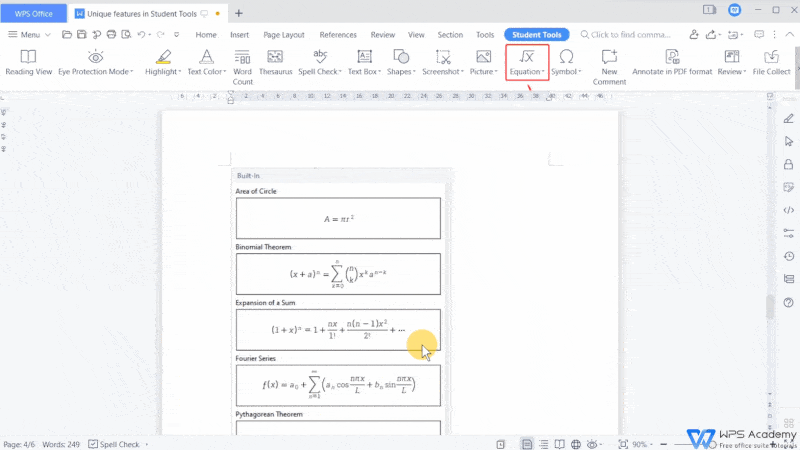Switch to Web Layout globe view
The height and width of the screenshot is (450, 800).
tap(576, 444)
